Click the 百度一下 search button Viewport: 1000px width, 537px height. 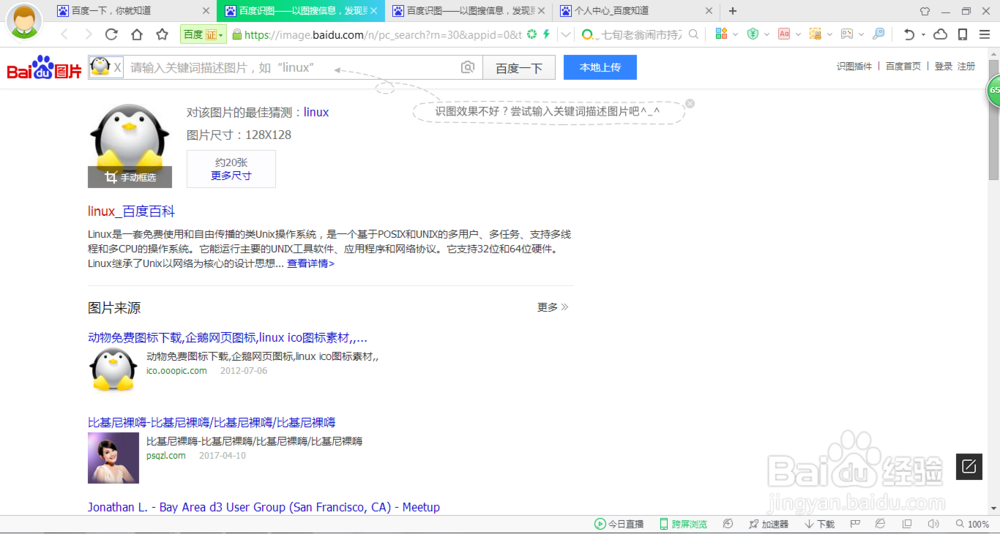(519, 68)
